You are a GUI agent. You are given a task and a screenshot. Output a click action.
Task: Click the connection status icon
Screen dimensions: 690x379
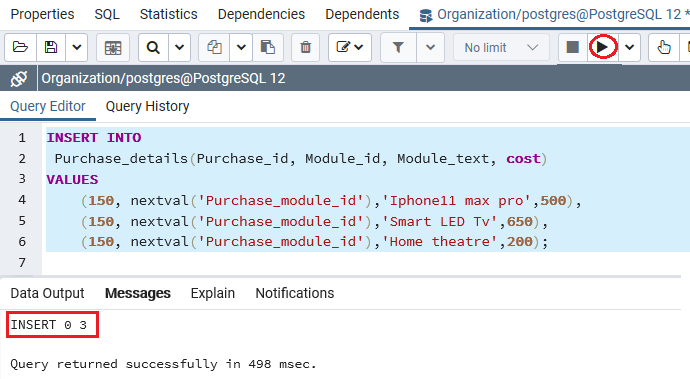tap(18, 79)
